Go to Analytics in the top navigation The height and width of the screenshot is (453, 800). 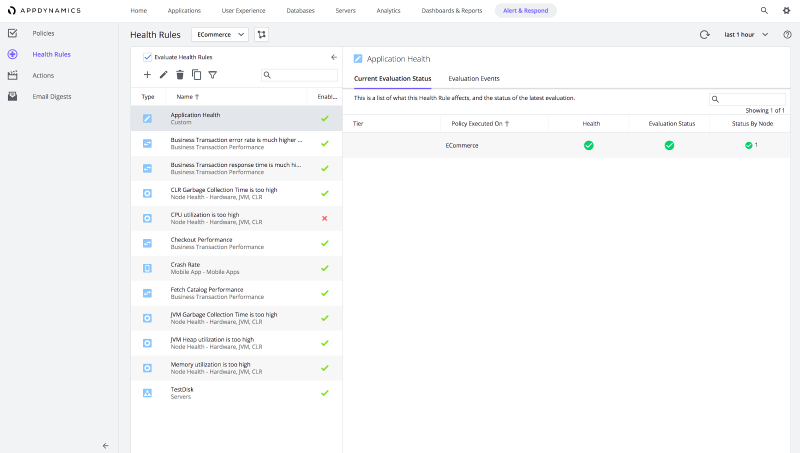pyautogui.click(x=388, y=10)
